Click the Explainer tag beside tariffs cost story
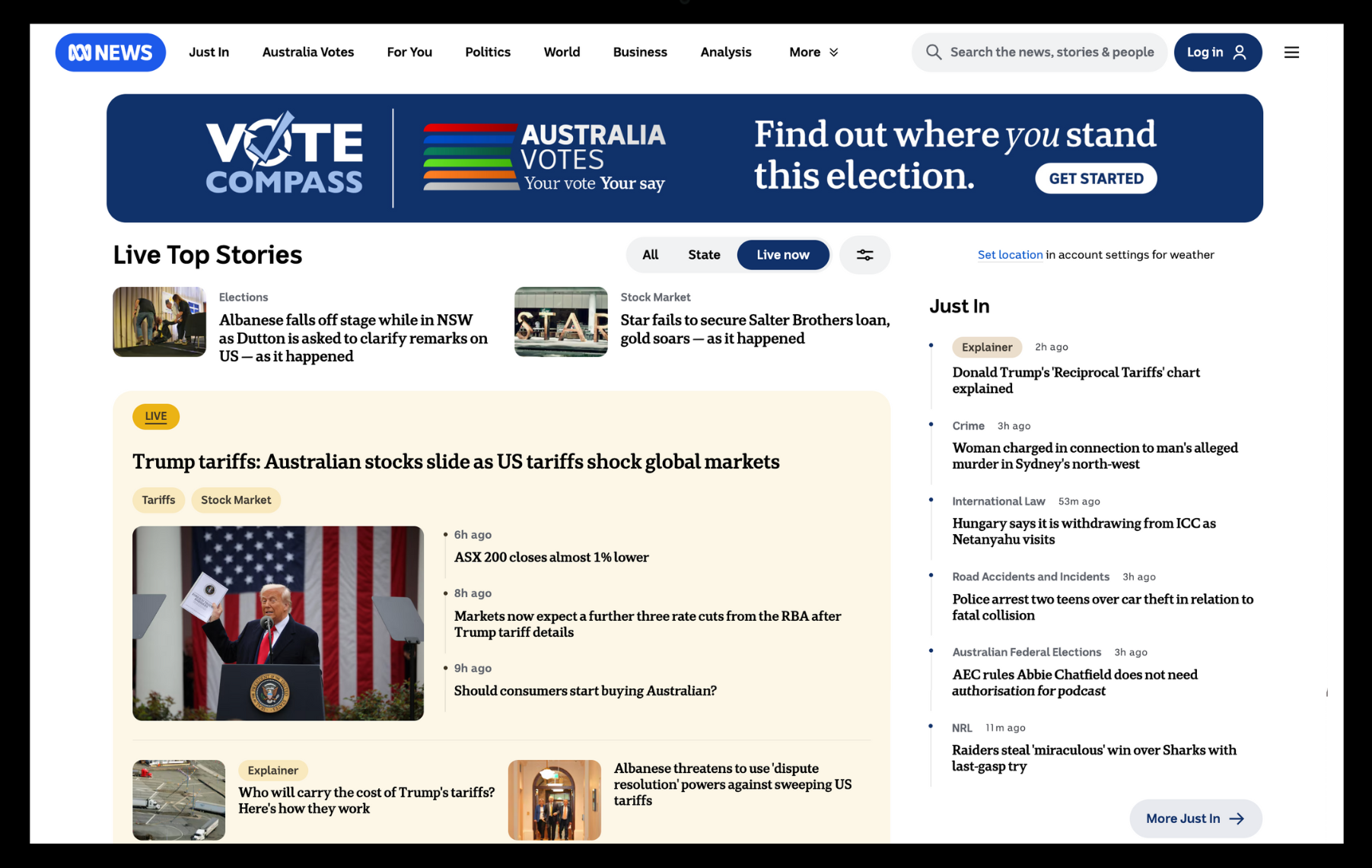1372x868 pixels. pos(273,771)
